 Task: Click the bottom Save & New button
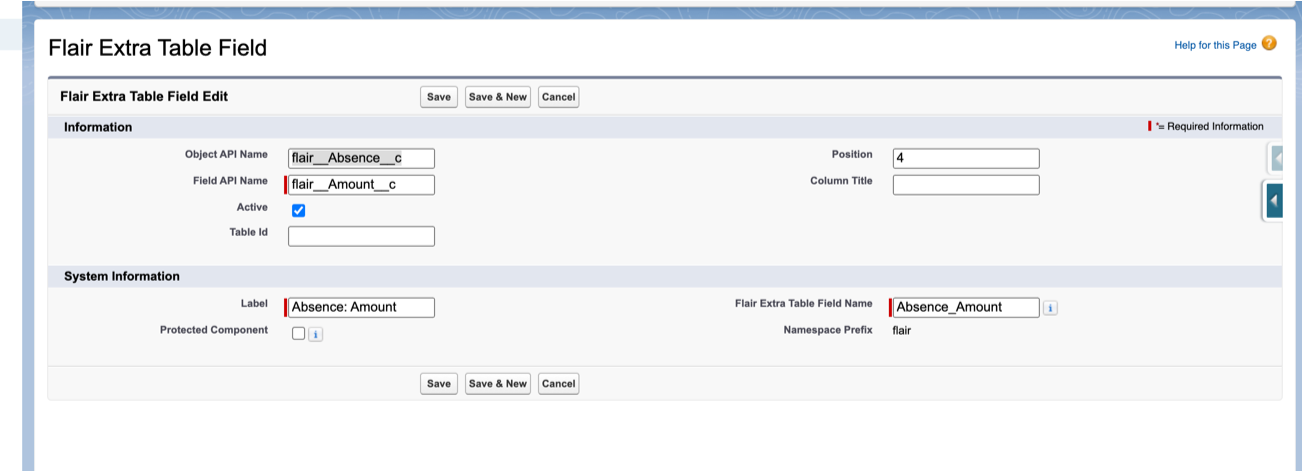click(497, 384)
